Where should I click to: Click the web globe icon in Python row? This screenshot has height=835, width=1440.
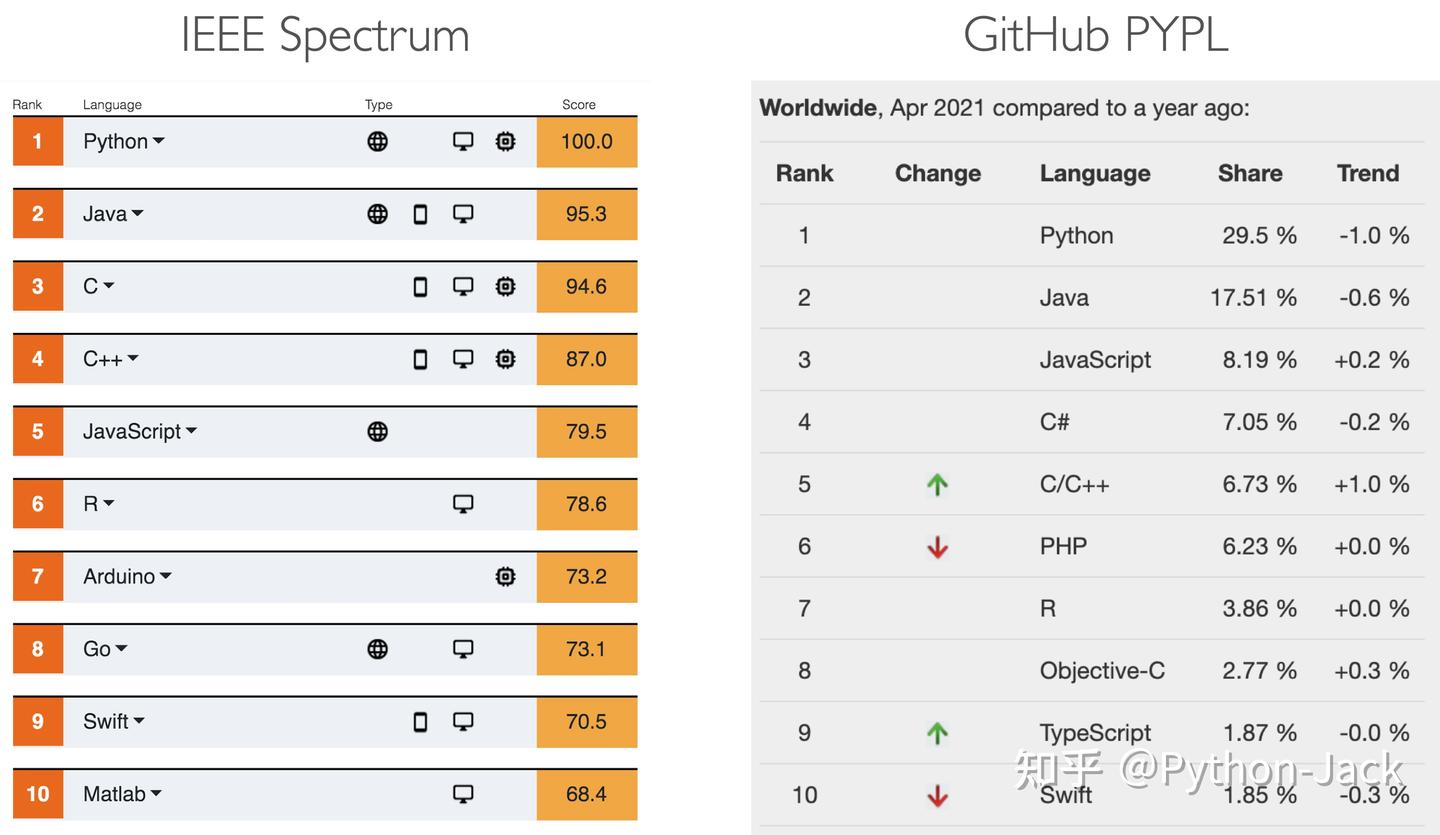tap(377, 142)
